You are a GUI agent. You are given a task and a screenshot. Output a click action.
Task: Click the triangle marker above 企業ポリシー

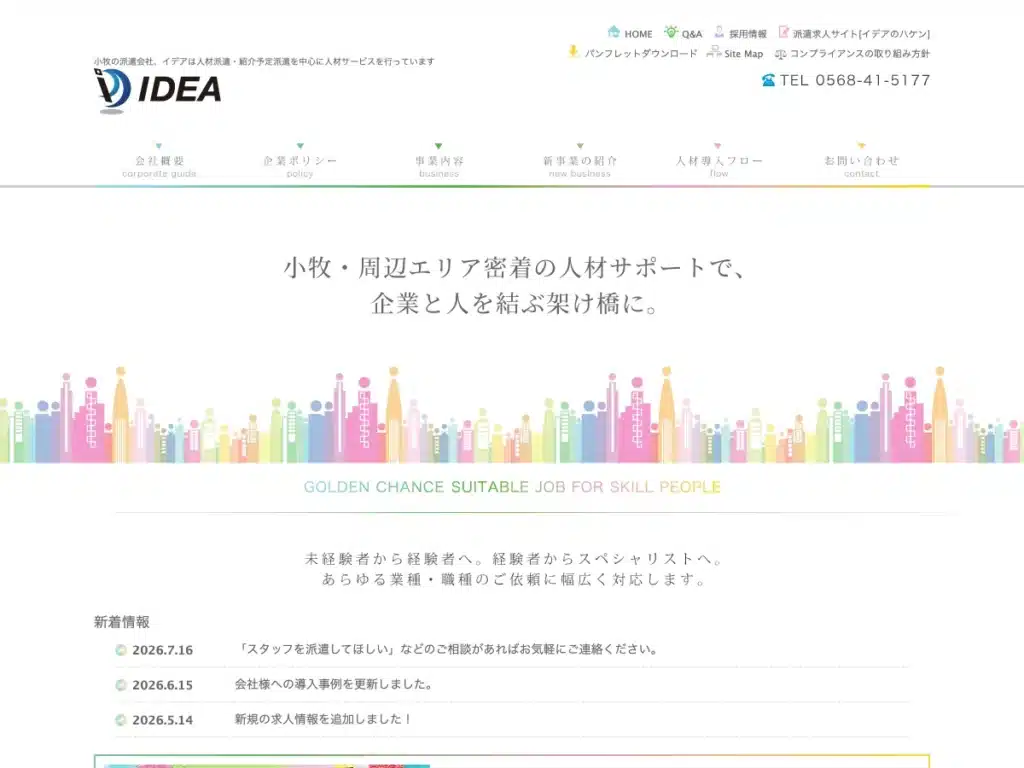(300, 146)
